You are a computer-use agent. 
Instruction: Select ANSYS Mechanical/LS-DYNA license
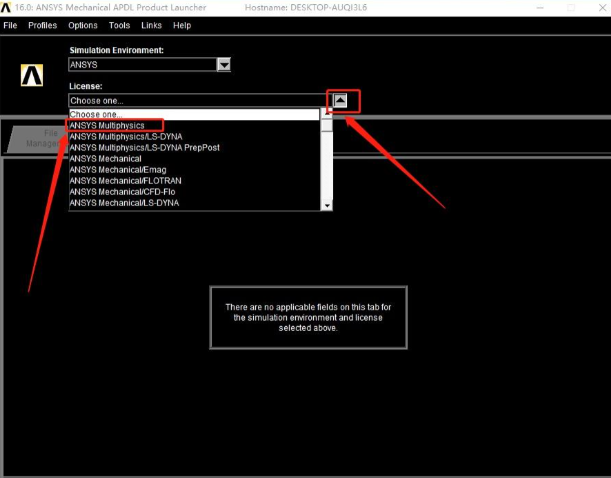[194, 203]
